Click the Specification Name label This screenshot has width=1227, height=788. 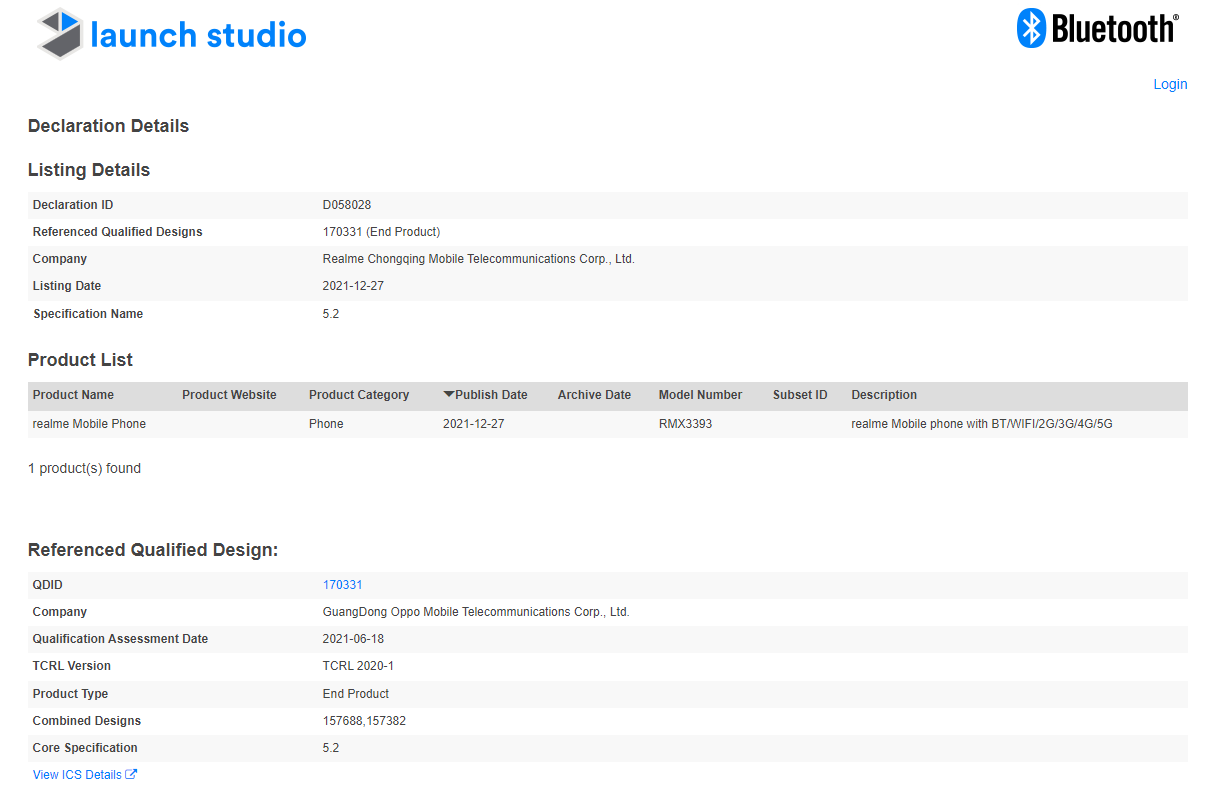pyautogui.click(x=88, y=314)
